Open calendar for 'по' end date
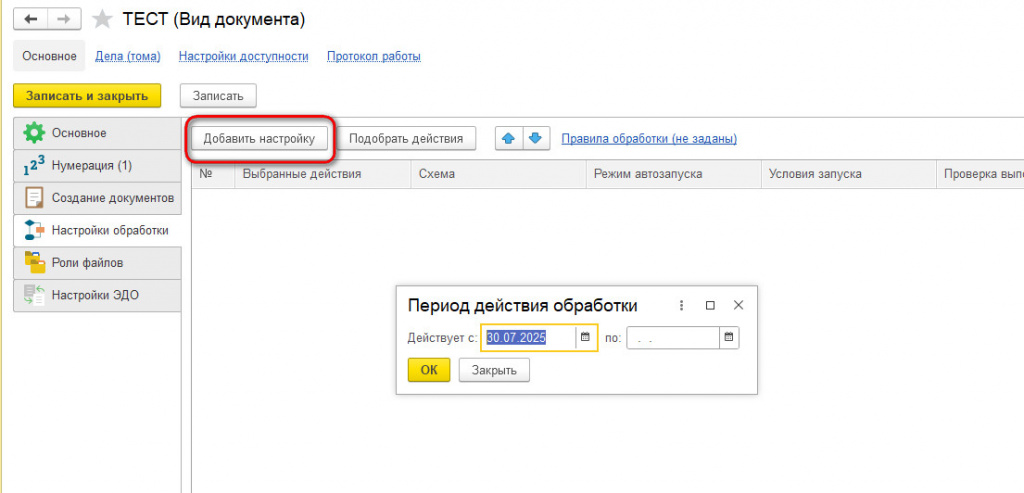Screen dimensions: 1024x493 (729, 338)
